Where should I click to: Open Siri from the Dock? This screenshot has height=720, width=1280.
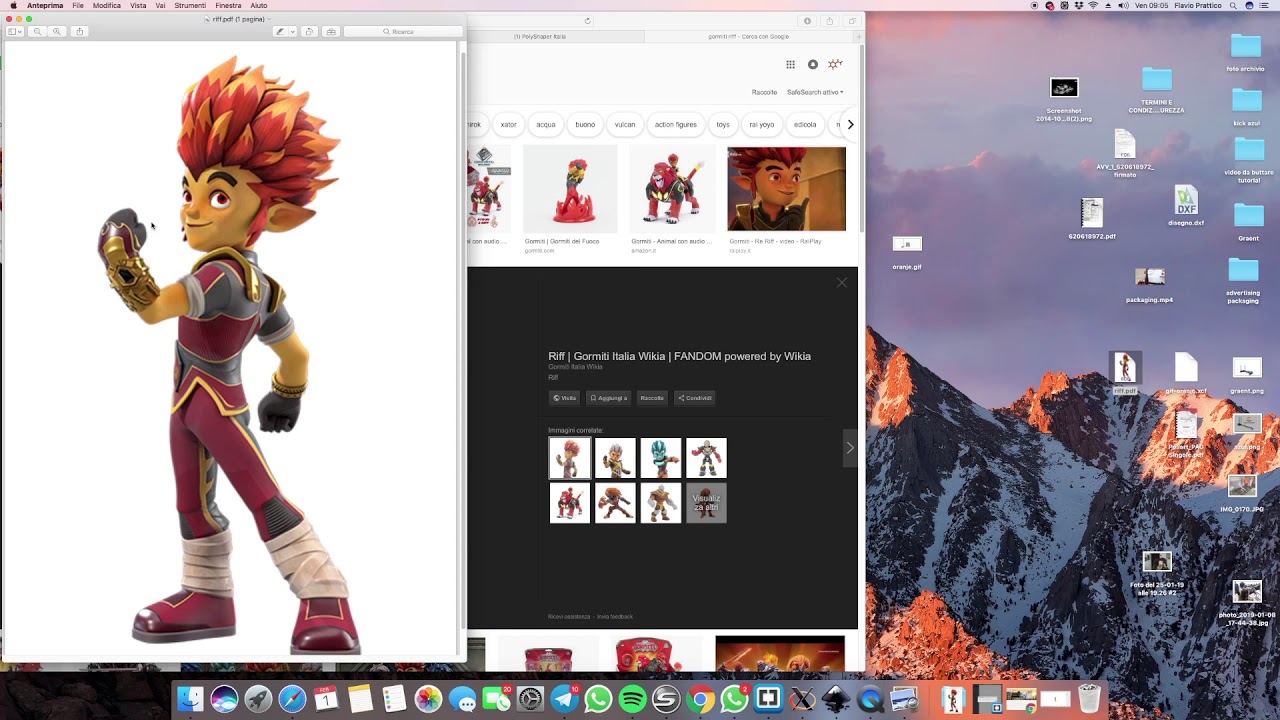pos(224,699)
